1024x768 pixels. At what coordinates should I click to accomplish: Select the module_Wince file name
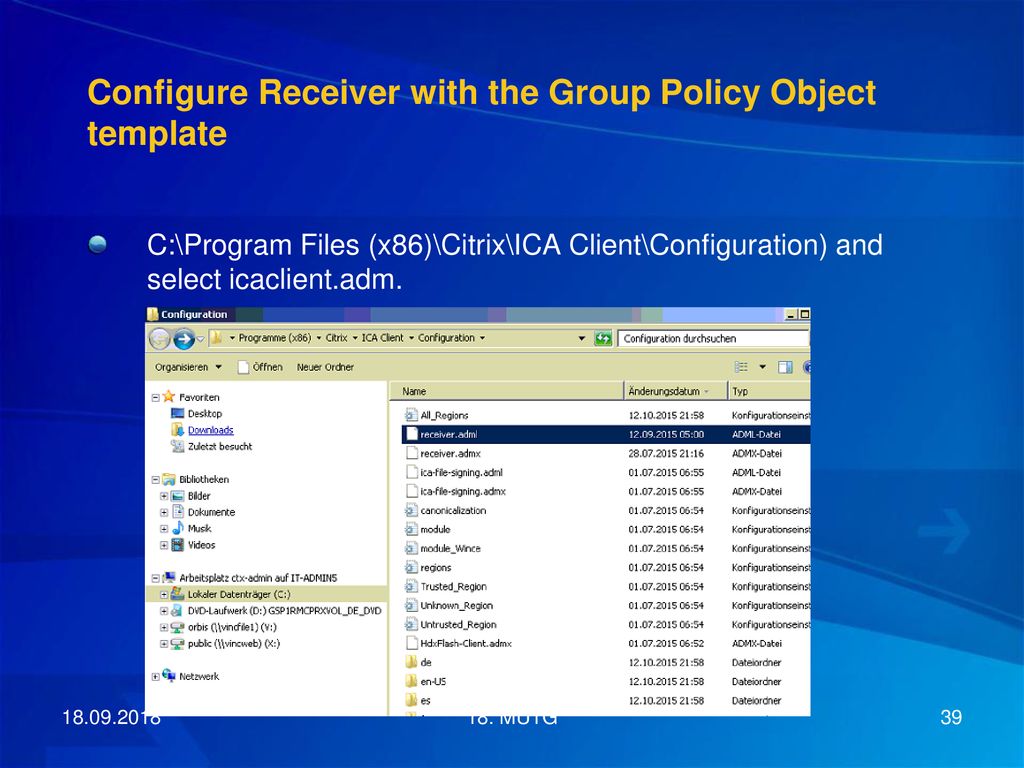pyautogui.click(x=450, y=548)
